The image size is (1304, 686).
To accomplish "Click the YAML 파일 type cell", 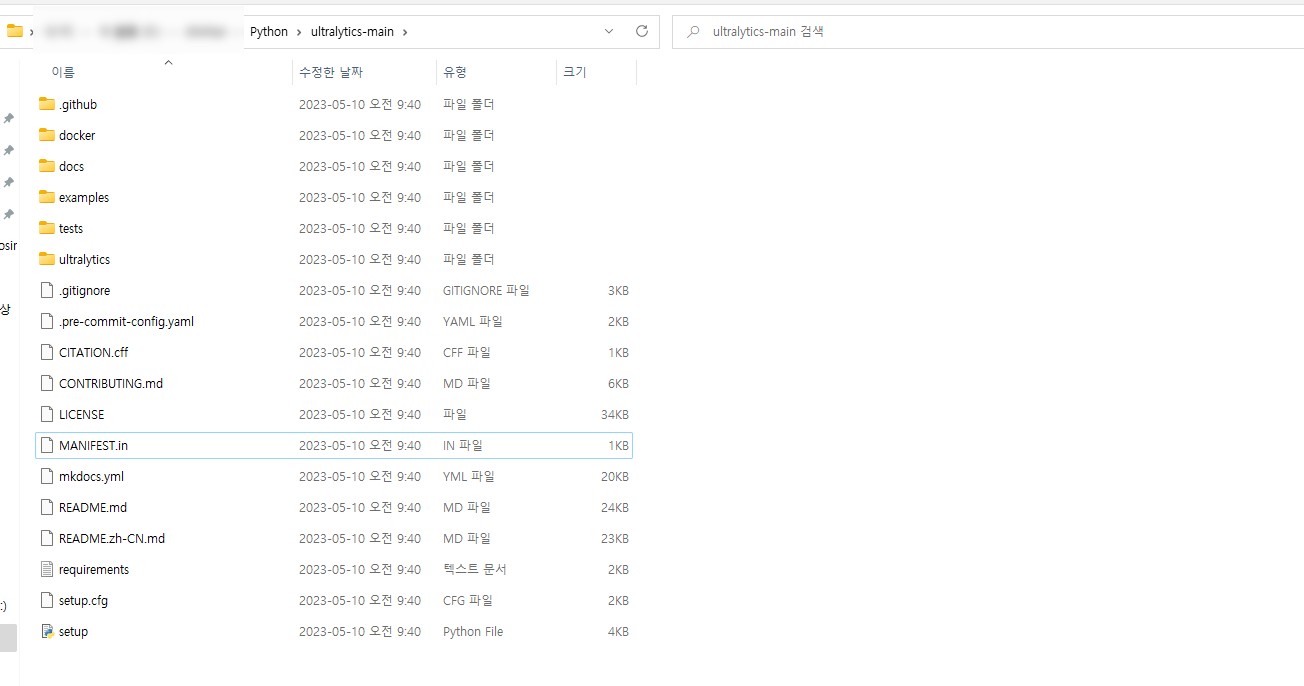I will (473, 321).
